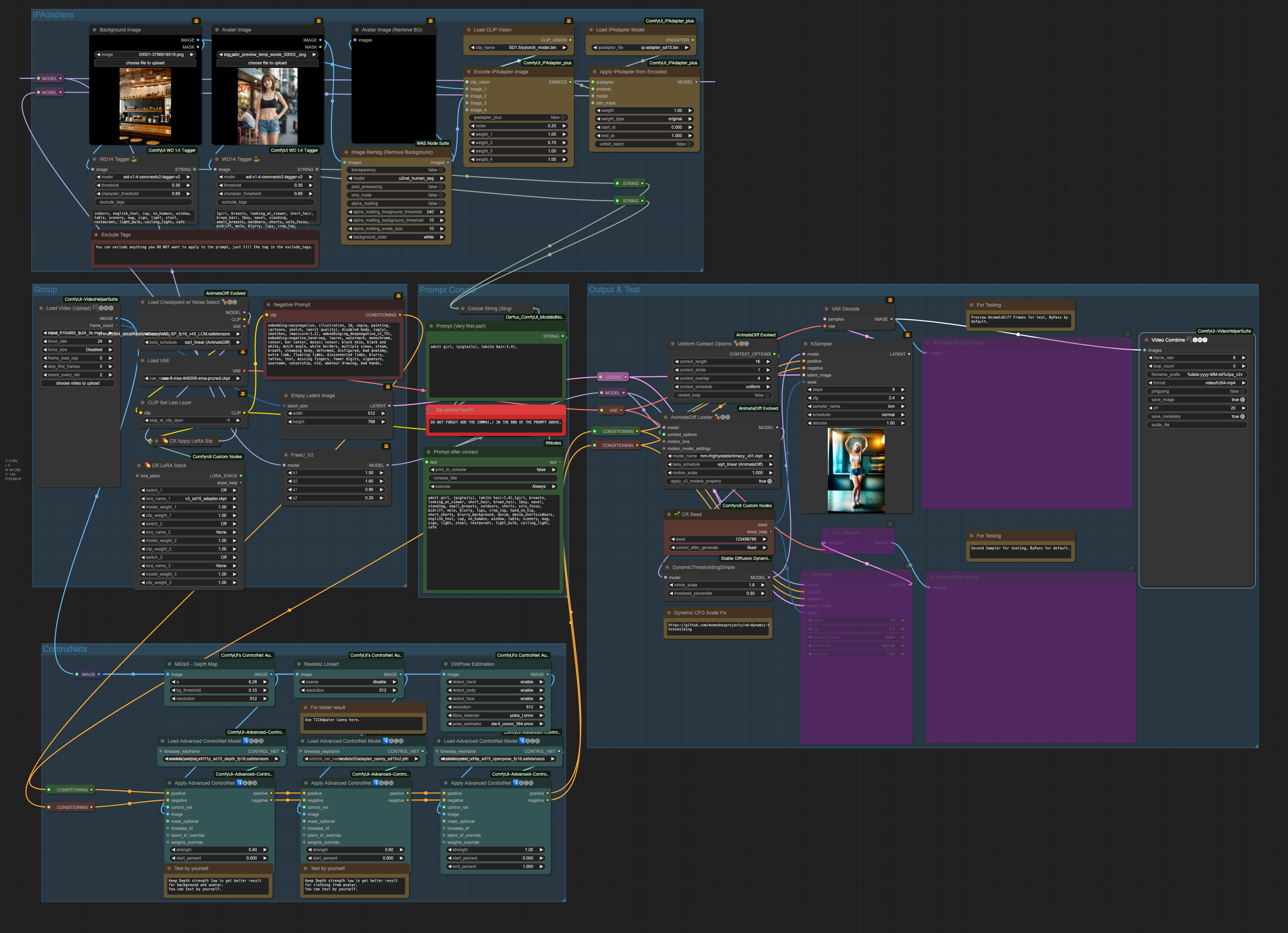Click the CR Seed sprout icon
This screenshot has height=933, width=1288.
click(677, 514)
